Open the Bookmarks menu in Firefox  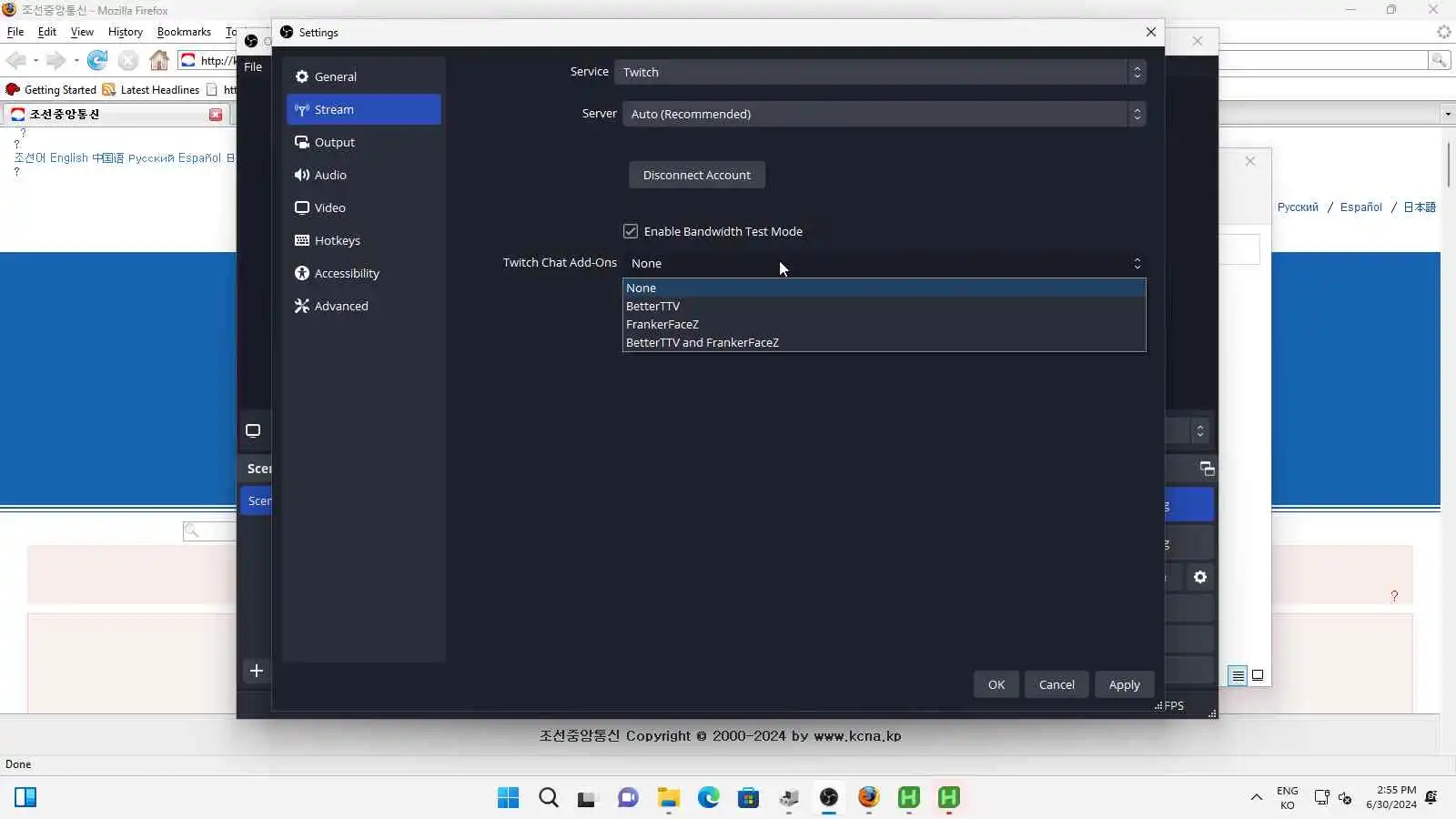coord(184,32)
